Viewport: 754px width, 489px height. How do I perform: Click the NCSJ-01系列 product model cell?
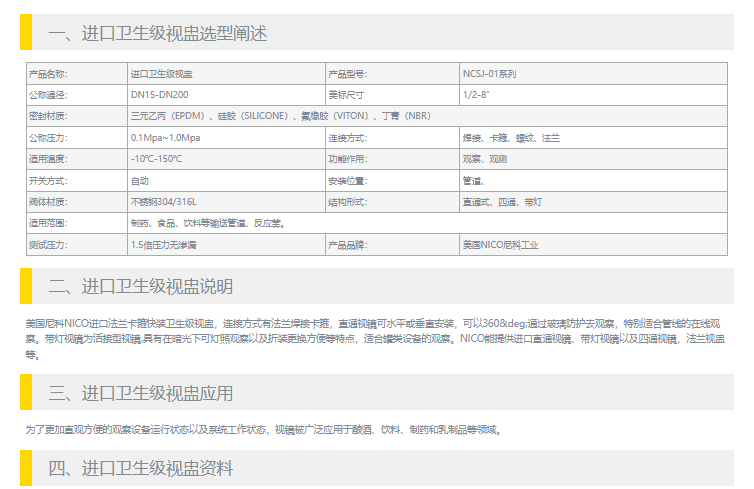[489, 74]
